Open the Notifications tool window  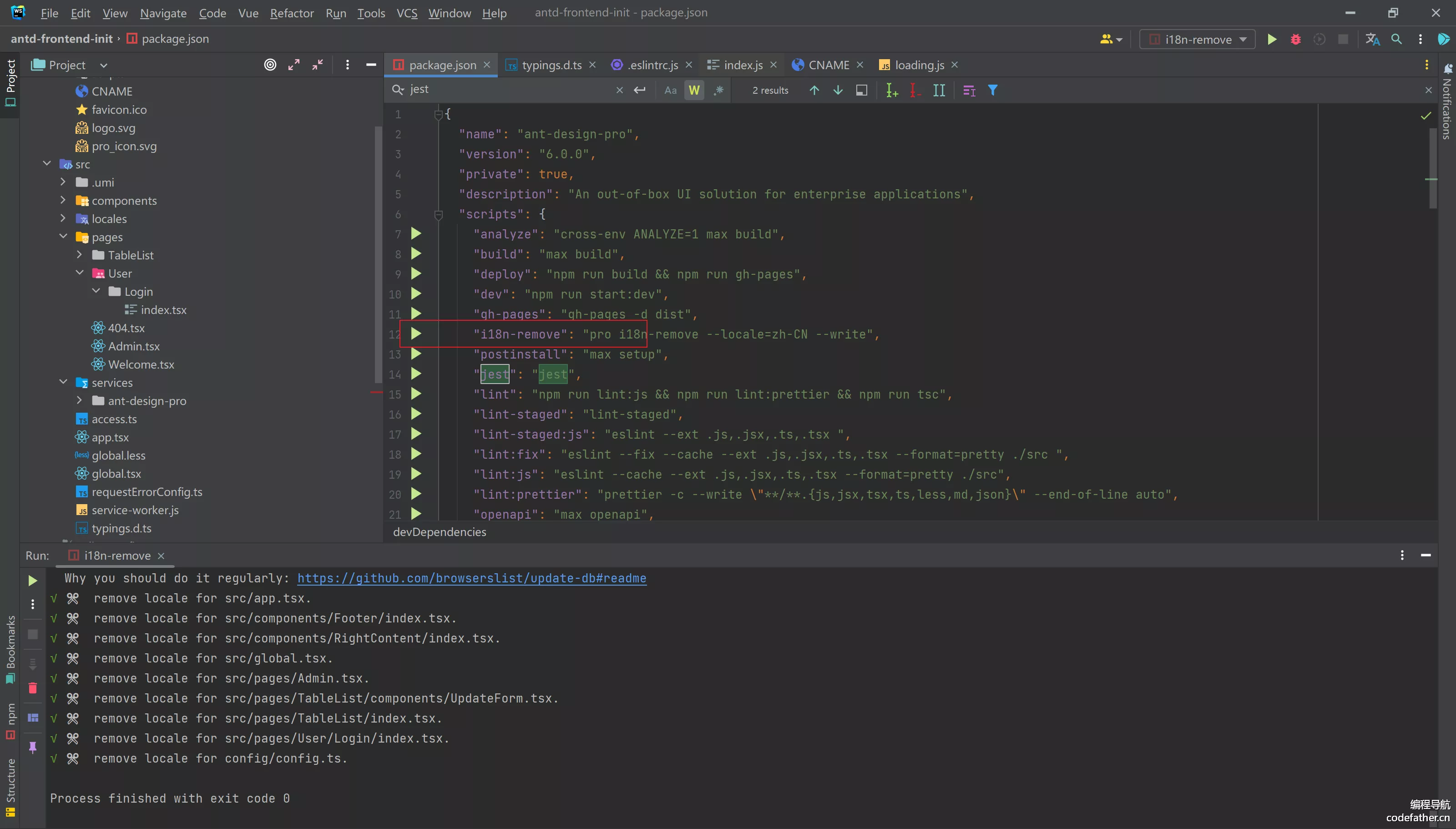tap(1447, 101)
